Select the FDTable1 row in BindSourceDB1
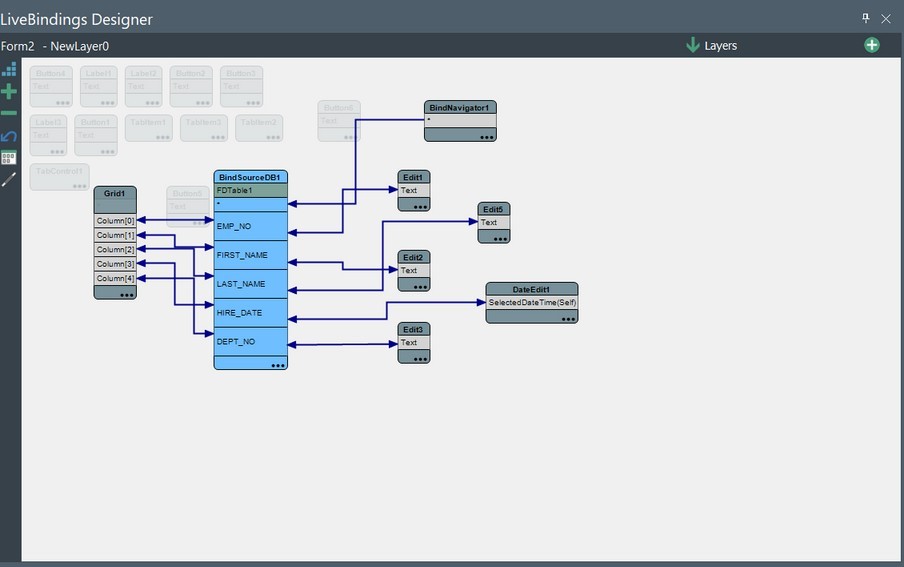The image size is (904, 567). (250, 190)
